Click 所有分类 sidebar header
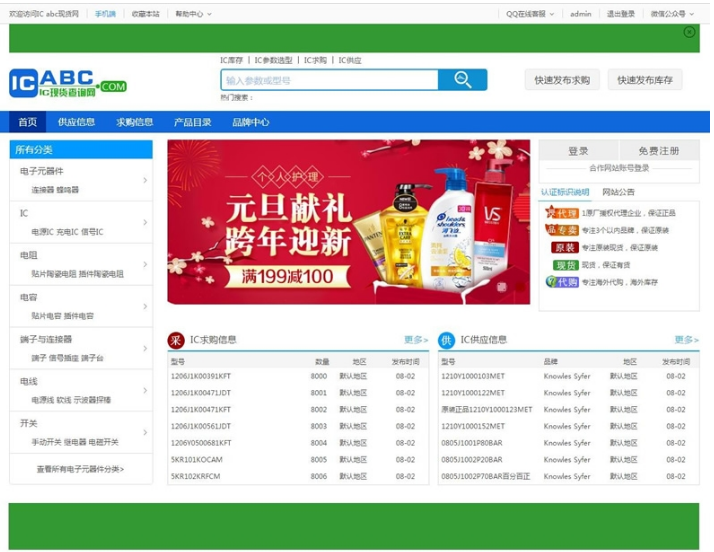714x552 pixels. [x=81, y=150]
